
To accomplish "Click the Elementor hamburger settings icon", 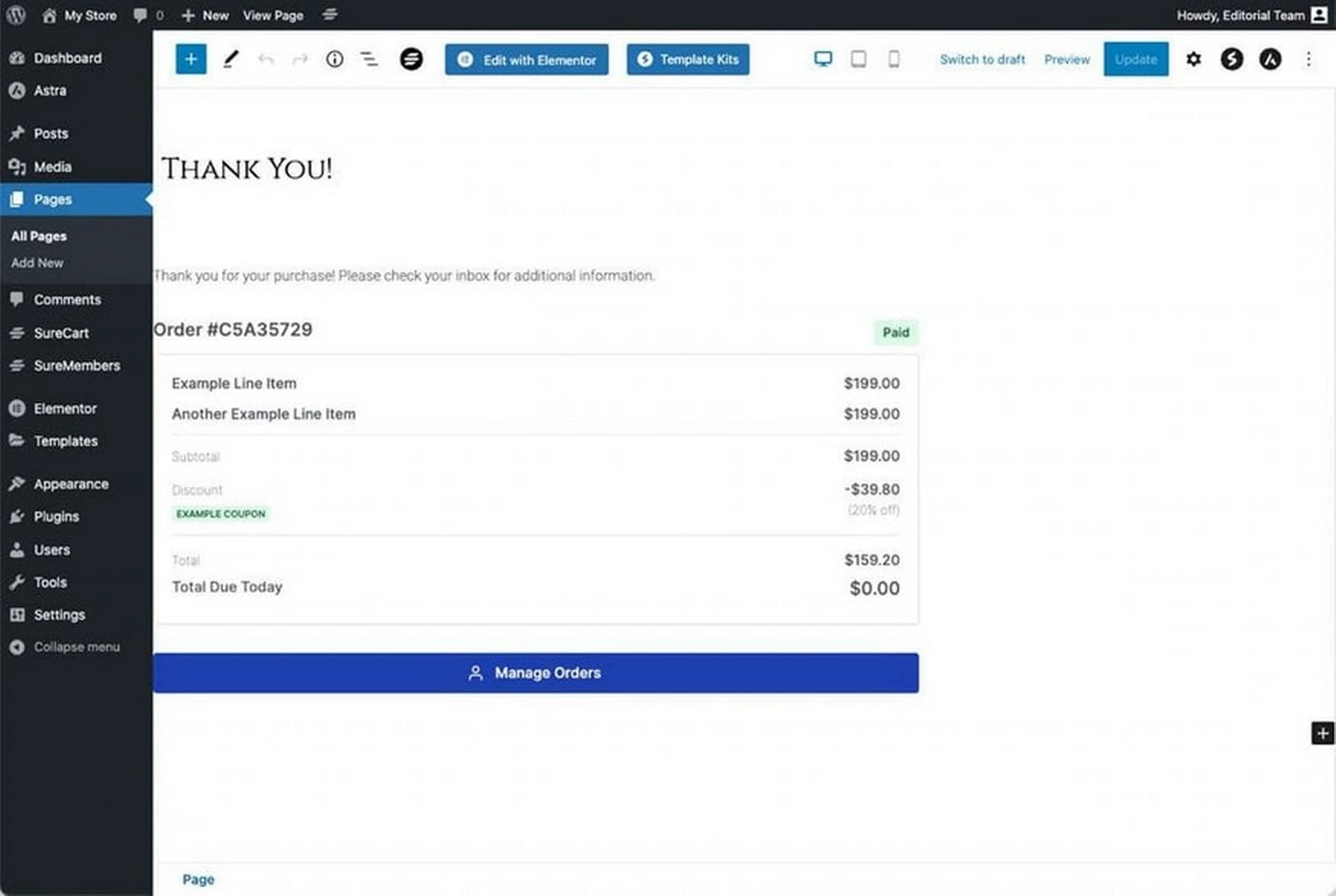I will click(411, 58).
